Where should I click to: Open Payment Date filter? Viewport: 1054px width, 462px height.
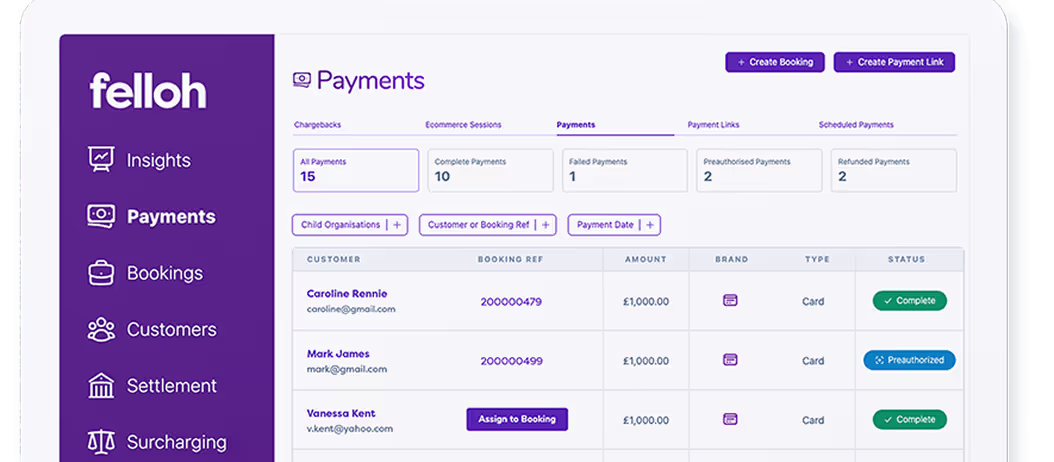click(x=614, y=225)
